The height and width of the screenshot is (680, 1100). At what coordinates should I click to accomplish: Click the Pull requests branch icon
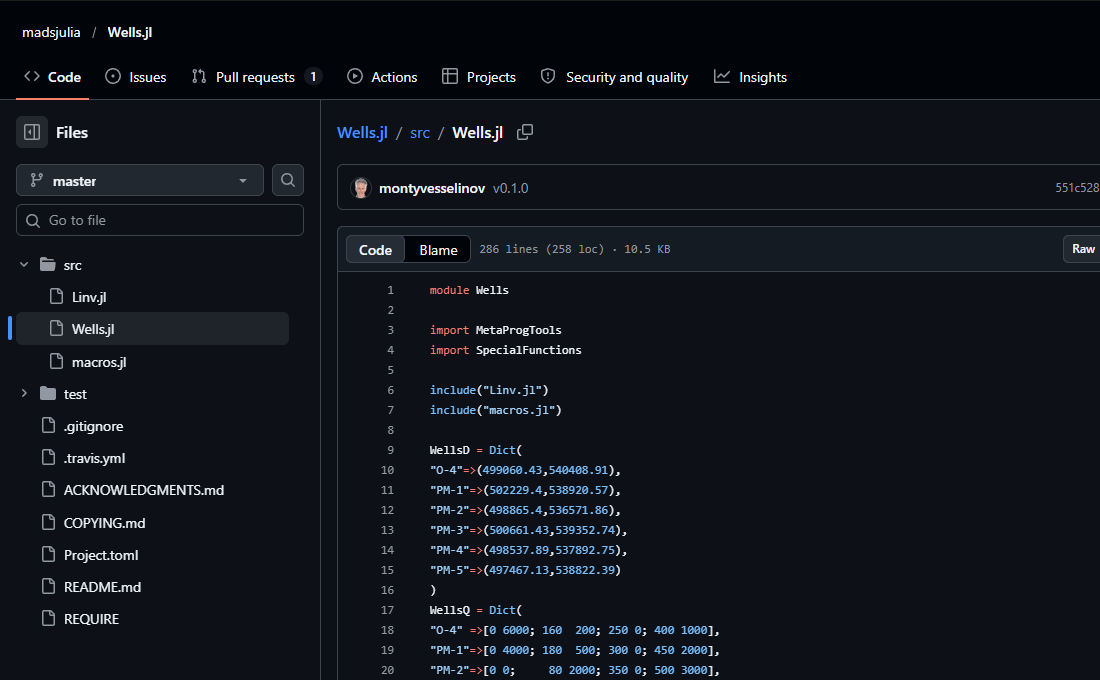click(x=199, y=76)
